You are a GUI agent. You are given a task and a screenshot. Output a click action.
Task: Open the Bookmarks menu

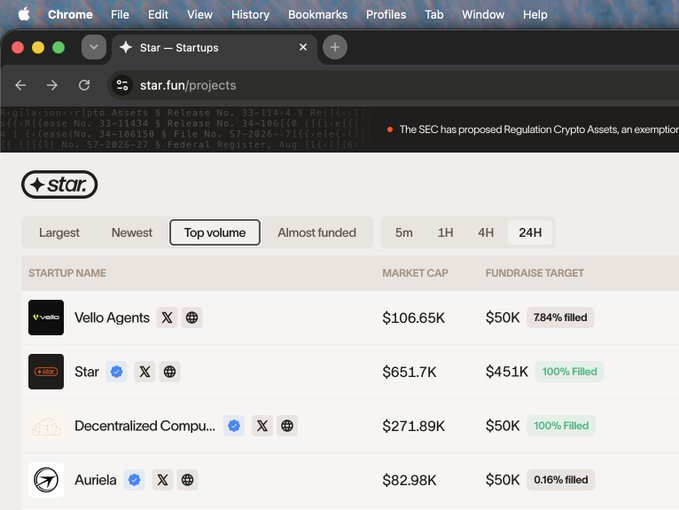(x=317, y=15)
